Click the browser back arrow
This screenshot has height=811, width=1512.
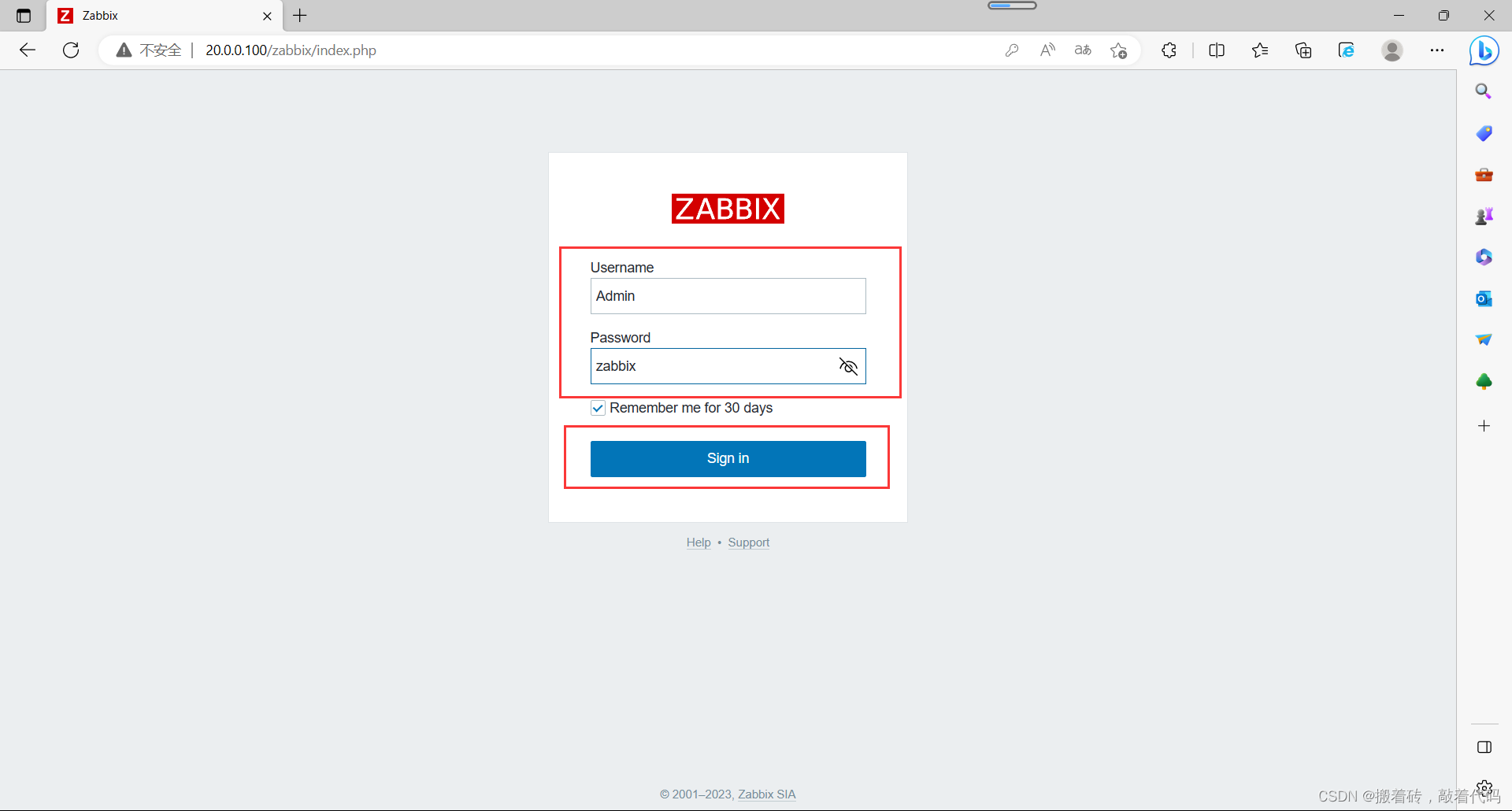(x=28, y=50)
